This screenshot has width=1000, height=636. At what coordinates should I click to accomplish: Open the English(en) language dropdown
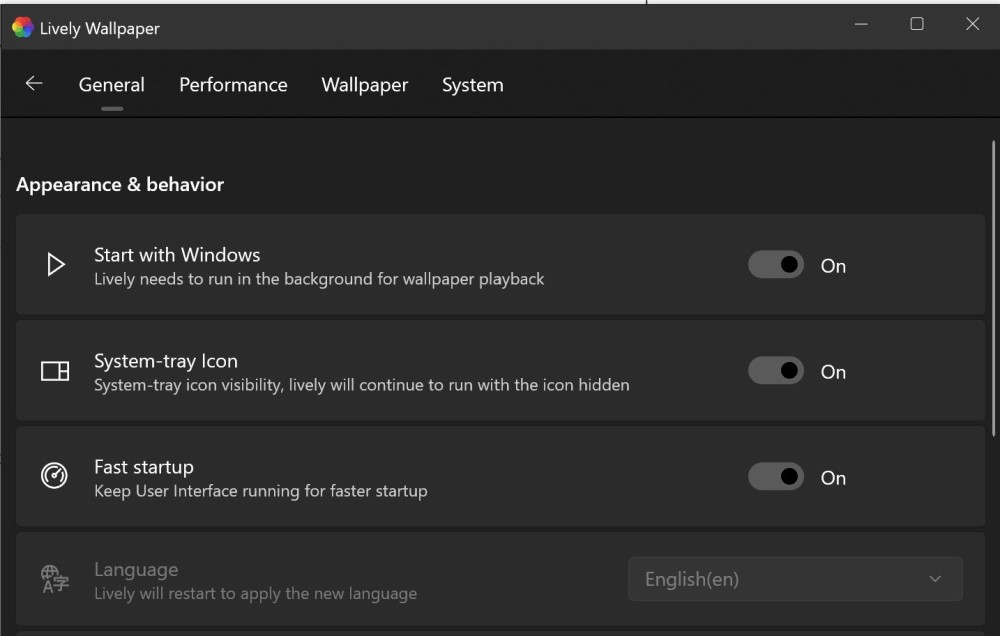[795, 579]
